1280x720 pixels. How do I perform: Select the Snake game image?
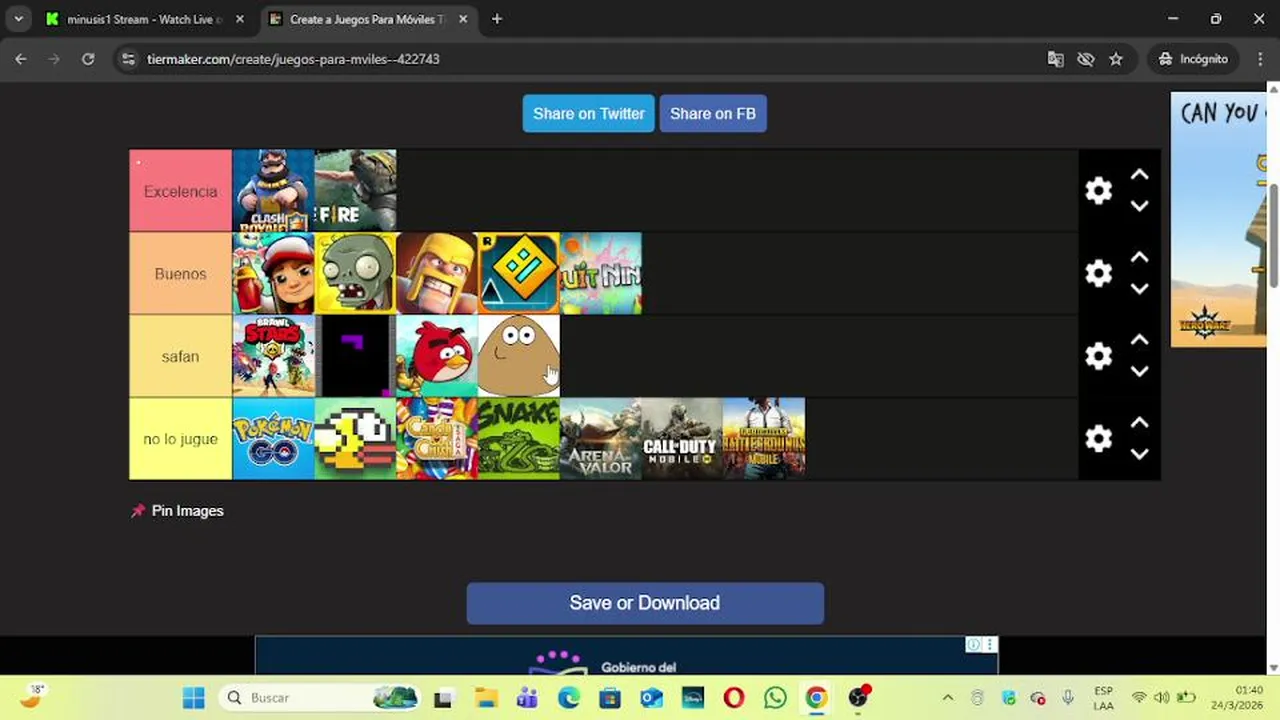tap(518, 438)
